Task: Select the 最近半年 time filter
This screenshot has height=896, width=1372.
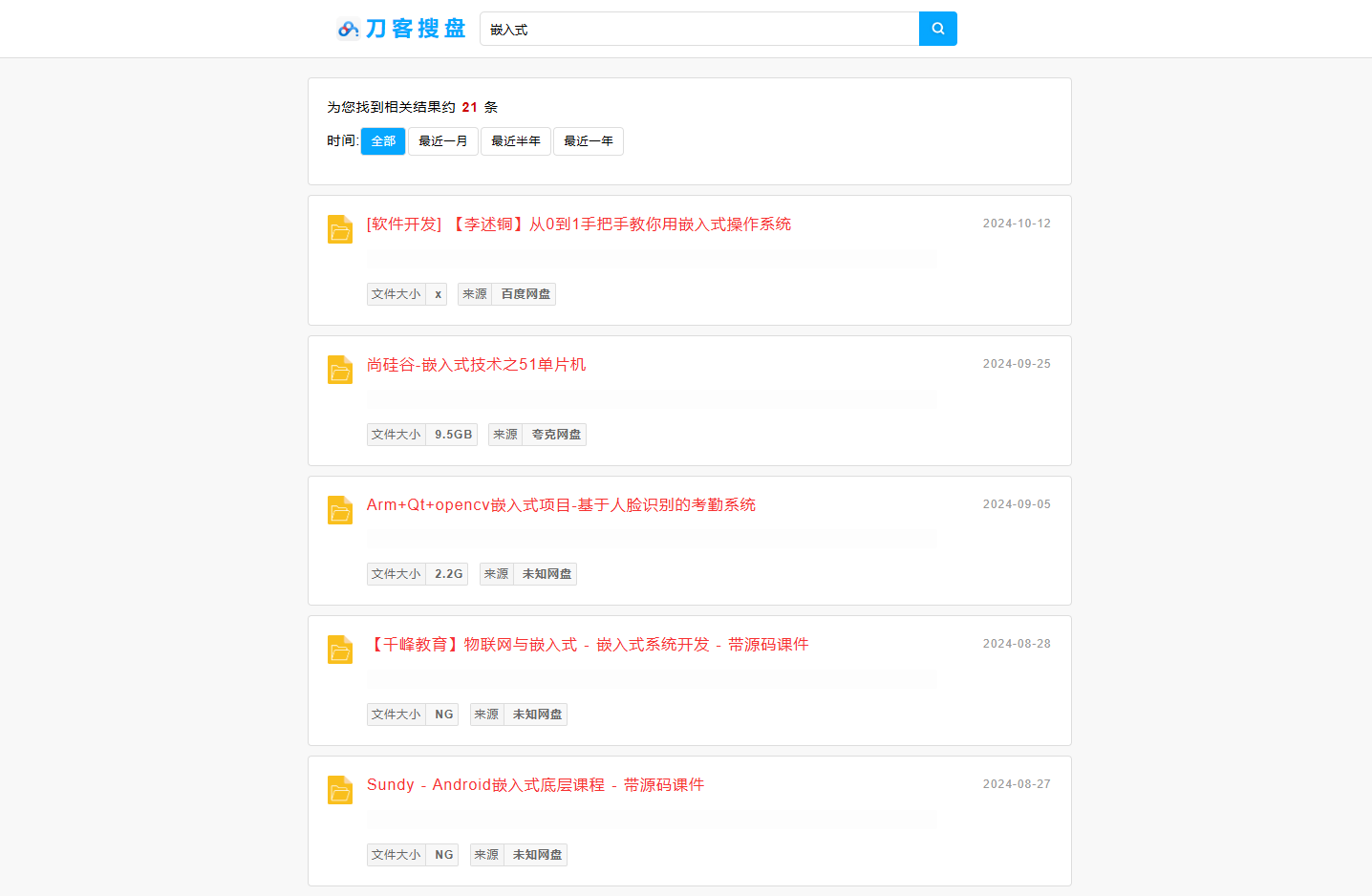Action: tap(515, 140)
